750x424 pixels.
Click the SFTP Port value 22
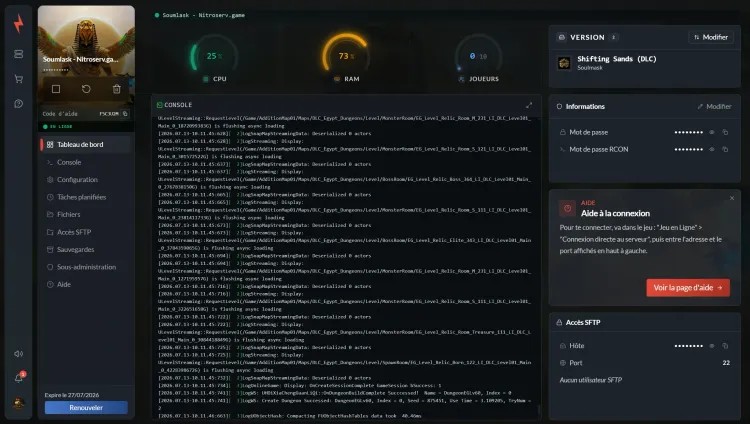726,363
